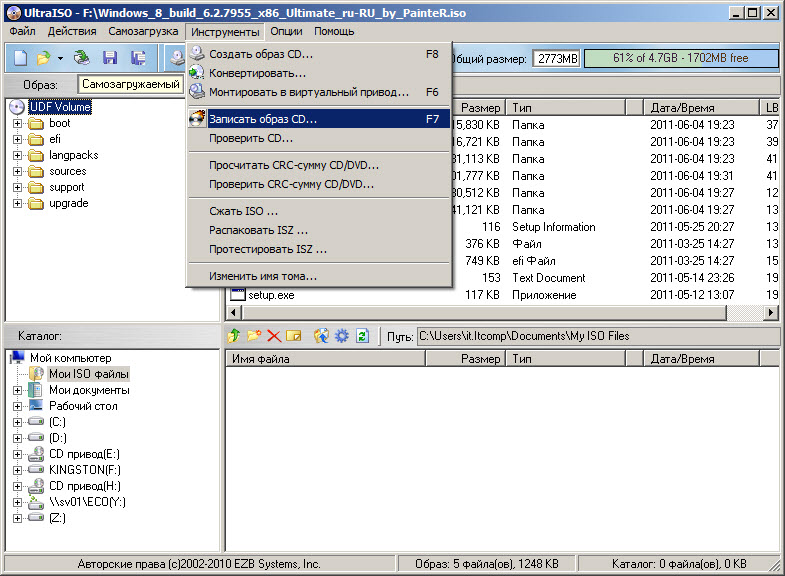
Task: Choose Записать образ CD menu entry
Action: pos(319,119)
